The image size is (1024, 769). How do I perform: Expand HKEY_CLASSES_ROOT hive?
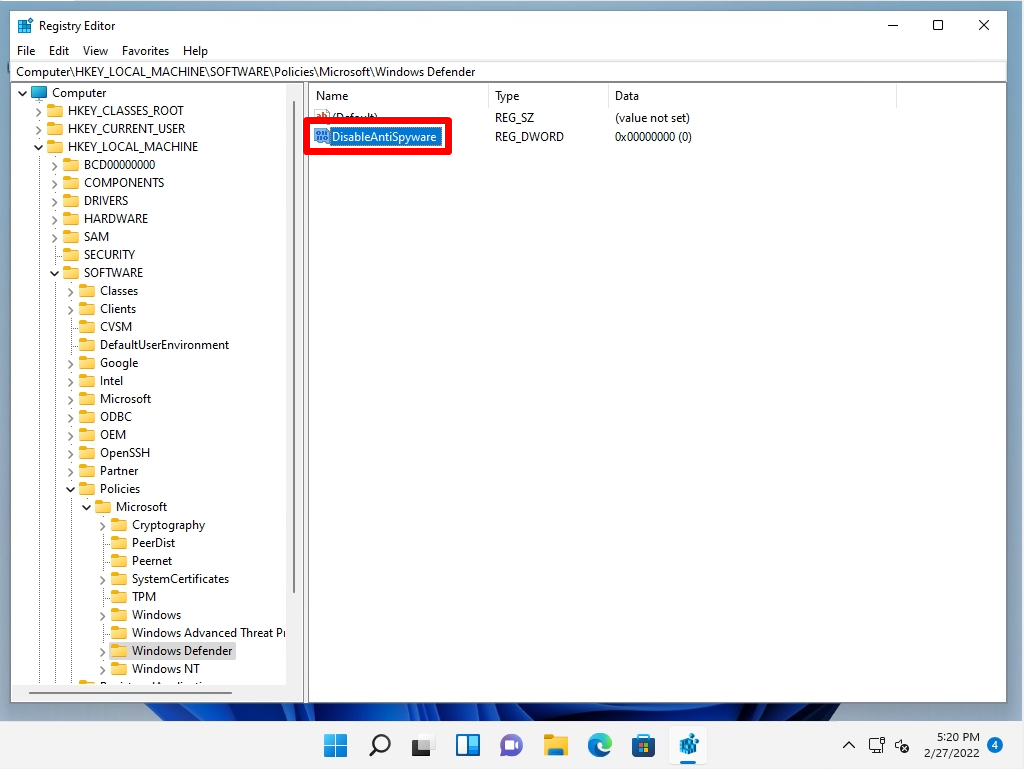[x=39, y=112]
